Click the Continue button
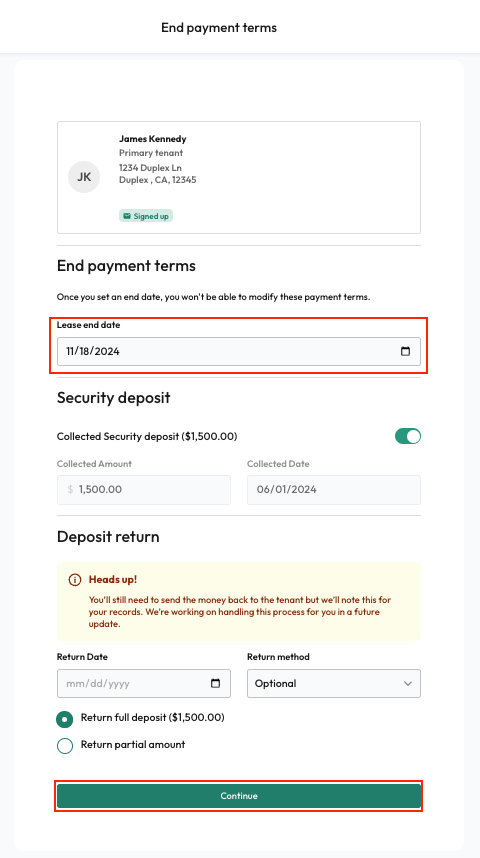480x858 pixels. tap(239, 796)
